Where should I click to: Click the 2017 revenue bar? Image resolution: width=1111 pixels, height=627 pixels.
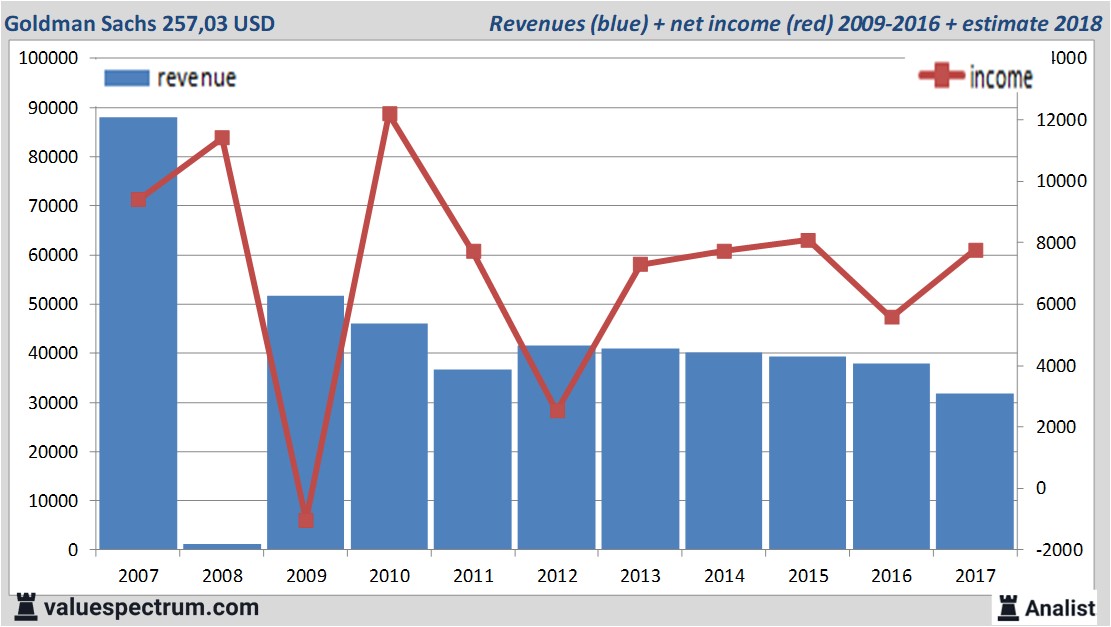click(x=975, y=471)
